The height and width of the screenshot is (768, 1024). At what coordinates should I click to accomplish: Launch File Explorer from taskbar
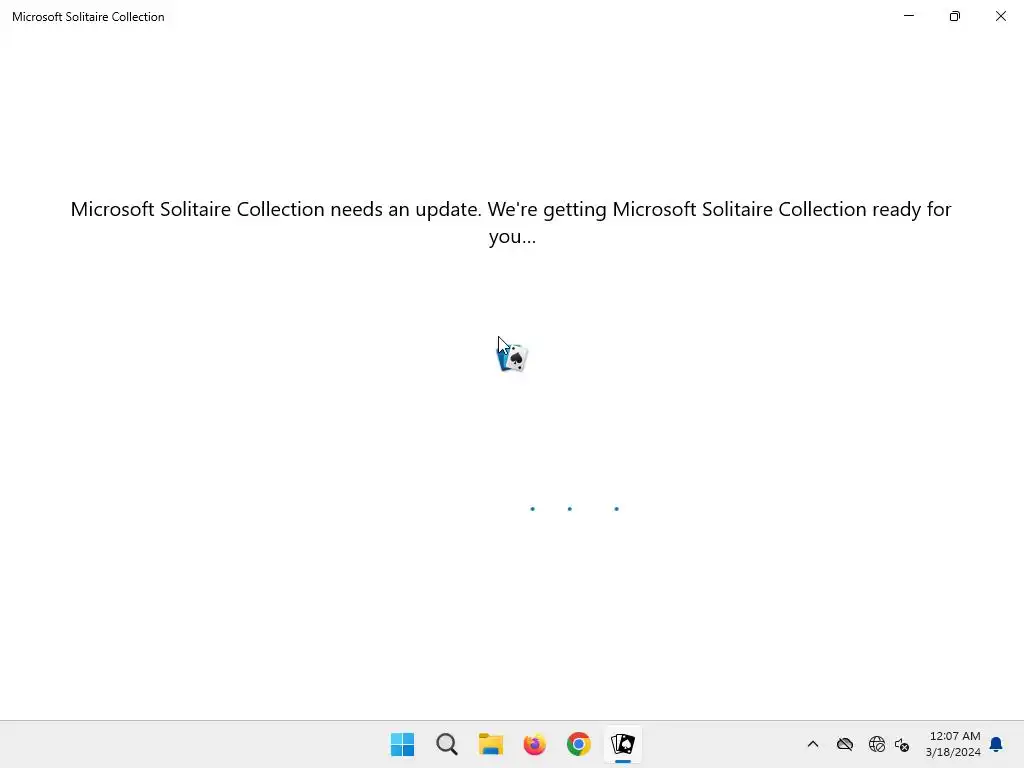(490, 744)
